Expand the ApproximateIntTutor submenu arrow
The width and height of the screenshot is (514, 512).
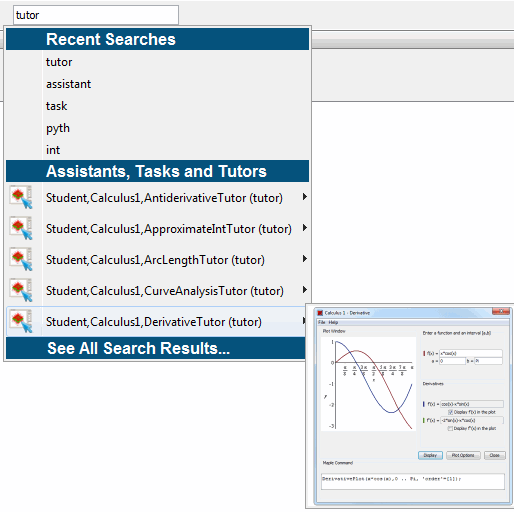click(x=304, y=228)
